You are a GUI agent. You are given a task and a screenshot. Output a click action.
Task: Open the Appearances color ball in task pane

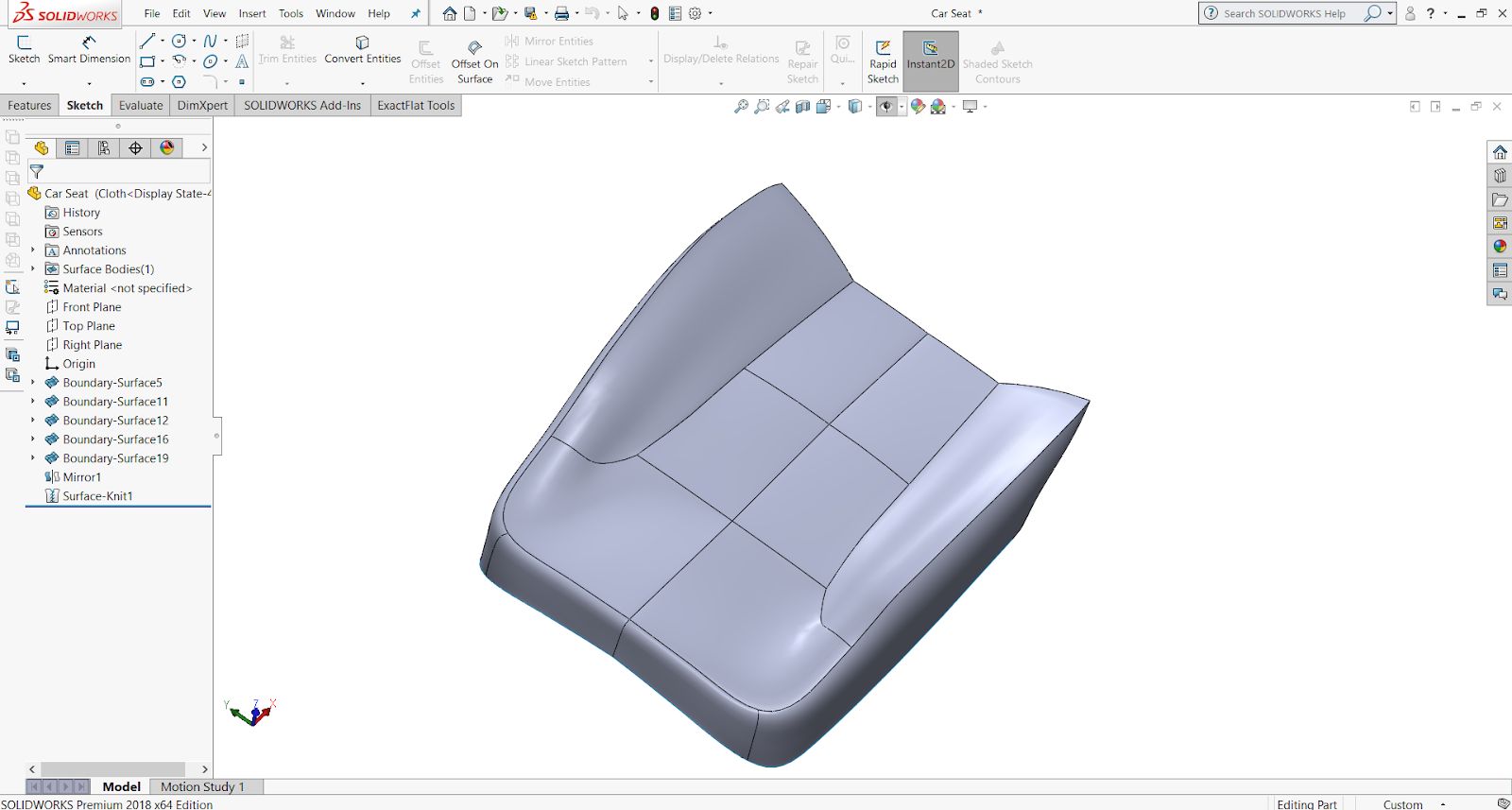point(1500,247)
